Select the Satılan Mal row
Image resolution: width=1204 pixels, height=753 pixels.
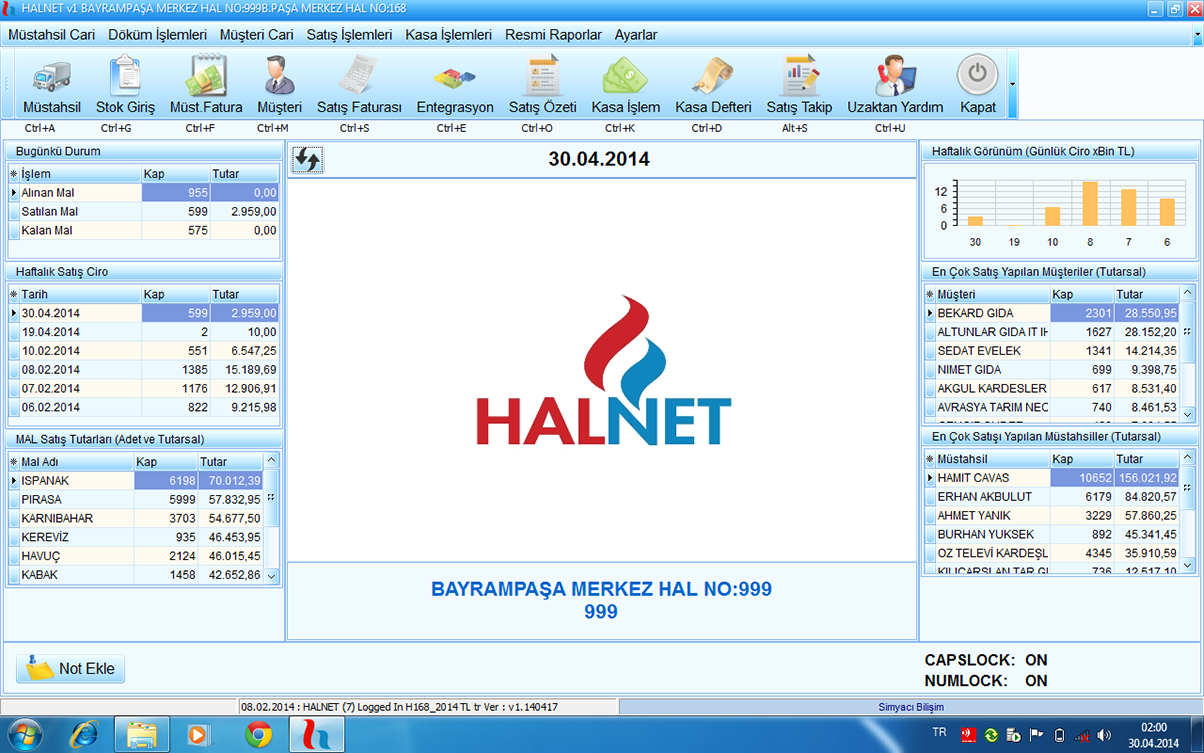tap(144, 212)
